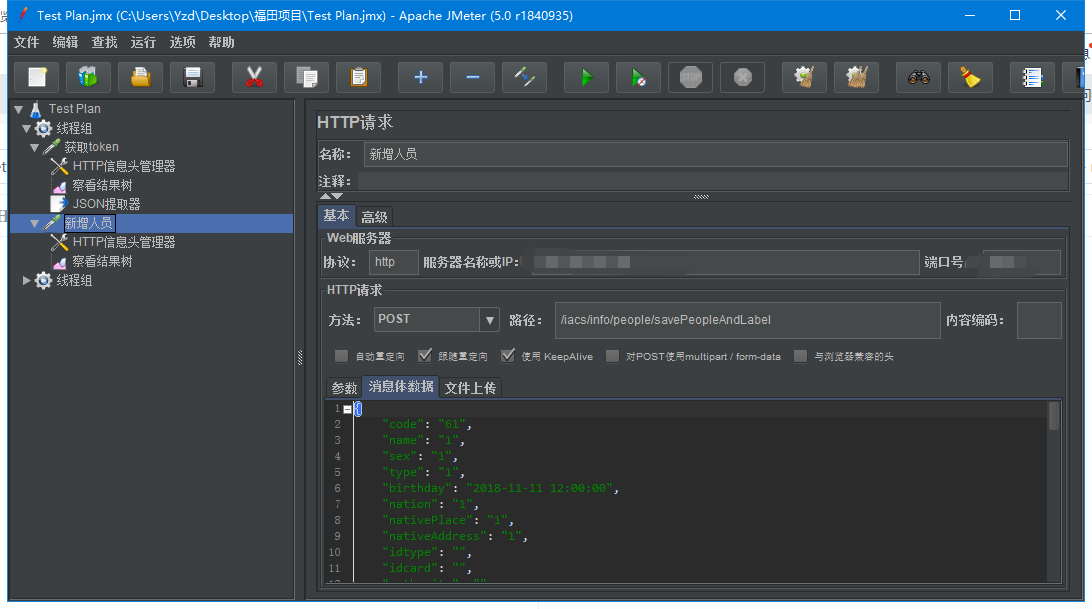Paste with the clipboard icon
The width and height of the screenshot is (1092, 609).
(359, 77)
